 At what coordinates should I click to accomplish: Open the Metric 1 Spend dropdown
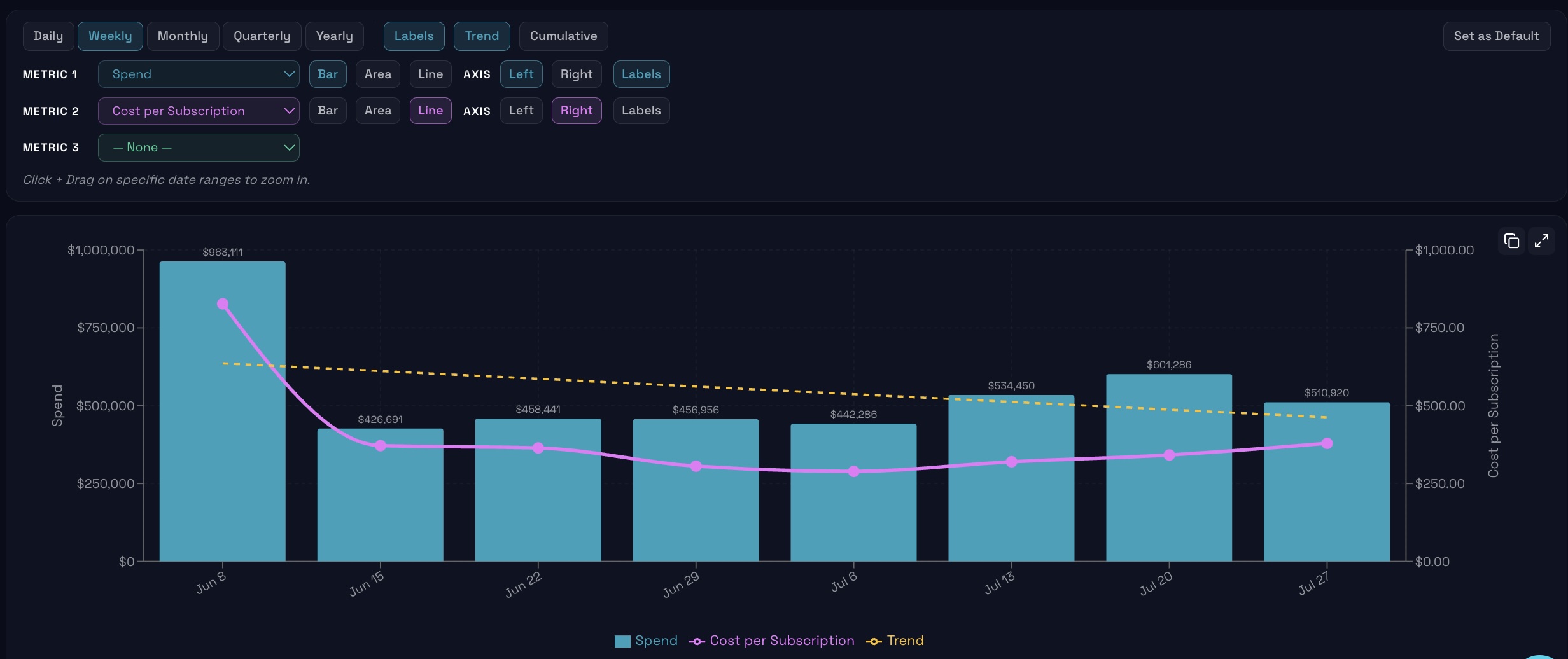[199, 74]
